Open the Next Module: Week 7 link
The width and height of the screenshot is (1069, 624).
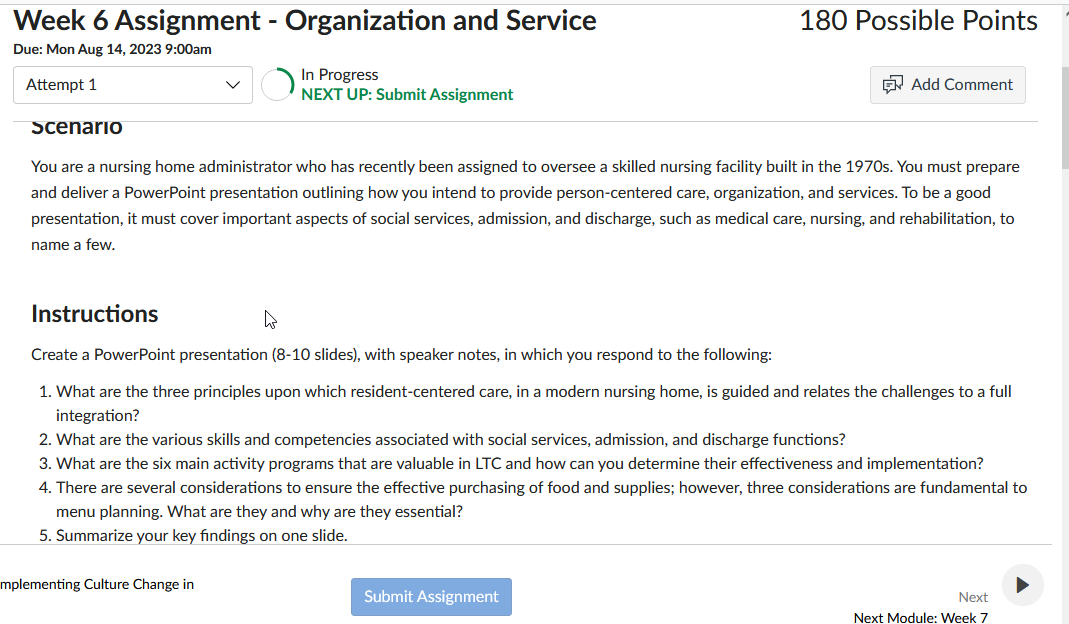coord(920,617)
